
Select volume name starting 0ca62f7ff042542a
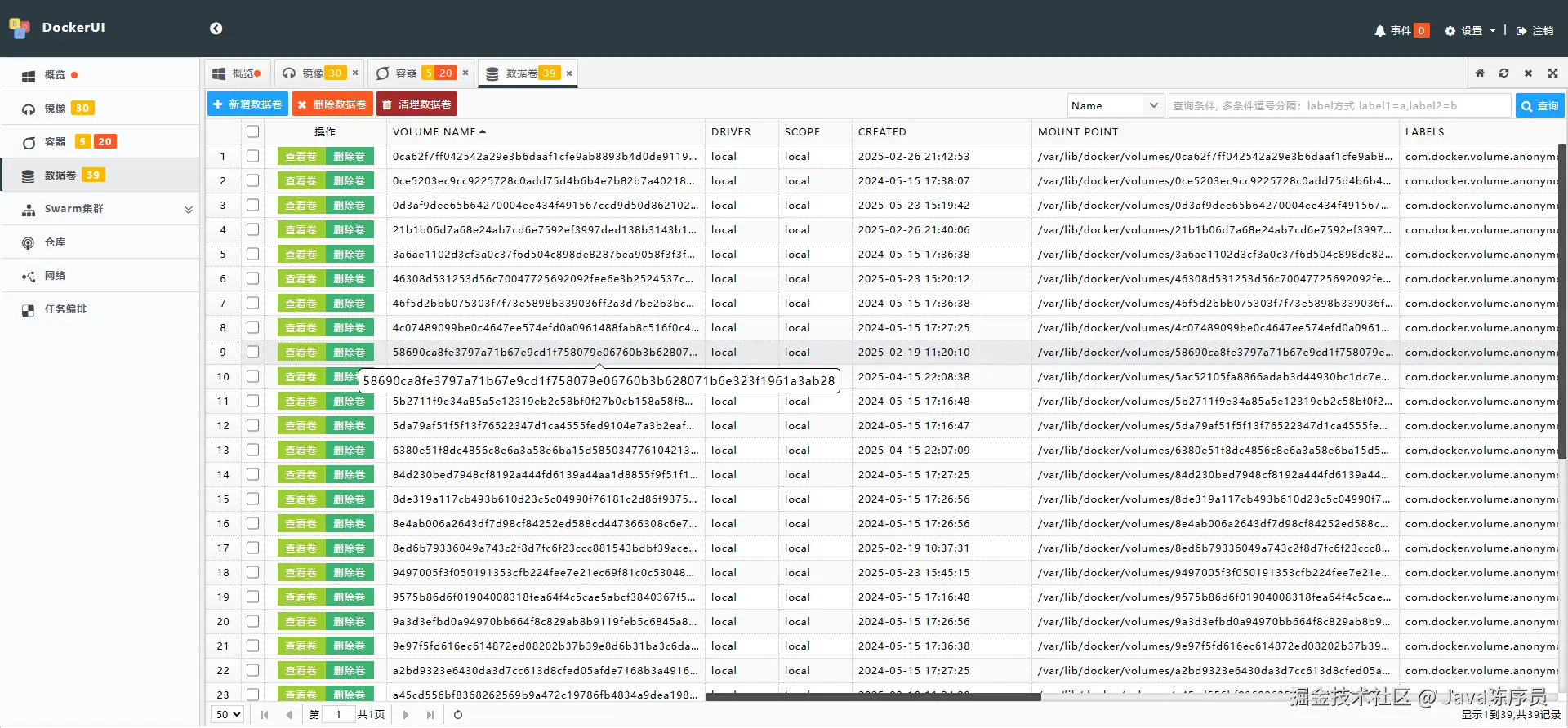pos(545,156)
